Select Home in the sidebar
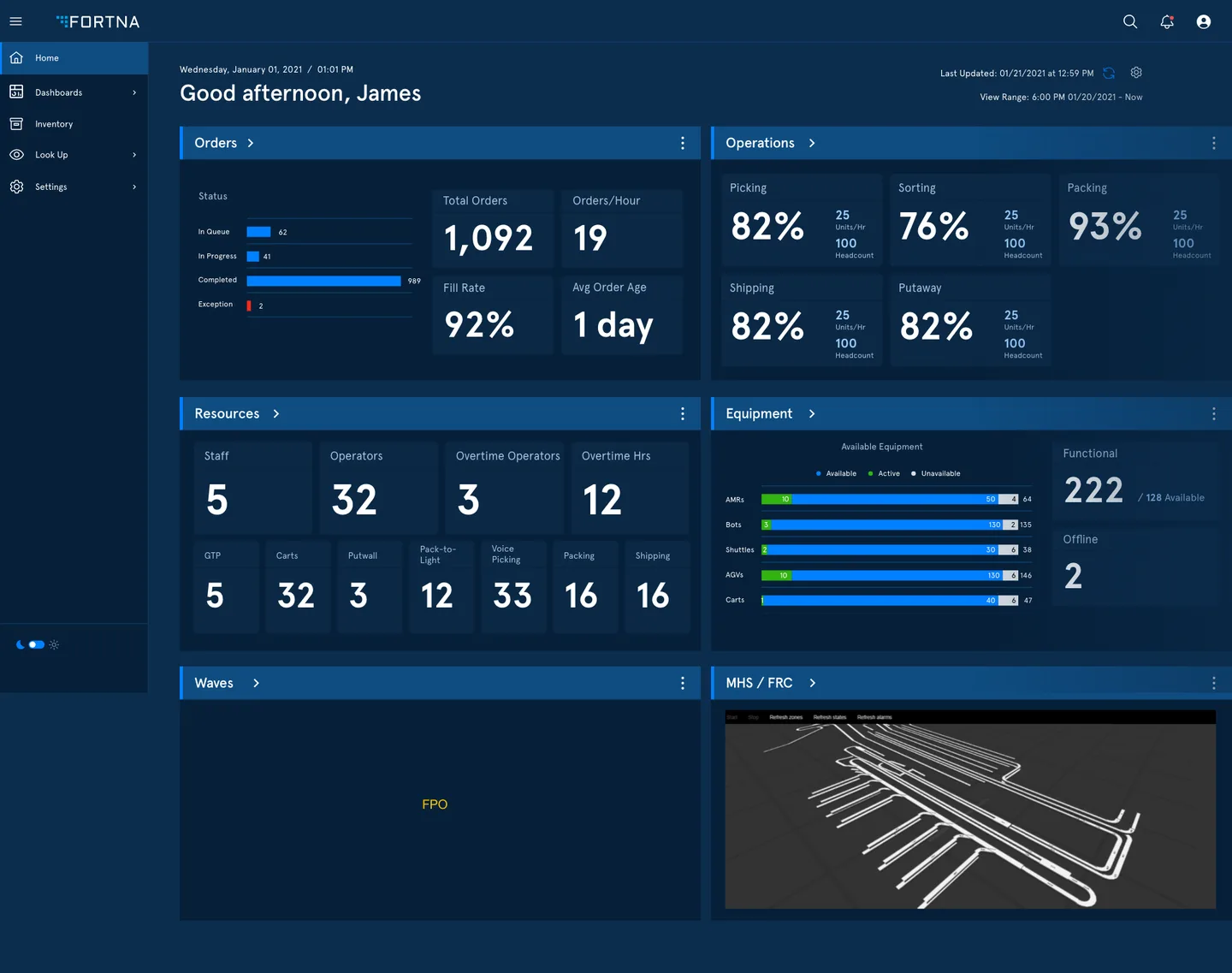Image resolution: width=1232 pixels, height=973 pixels. point(47,57)
